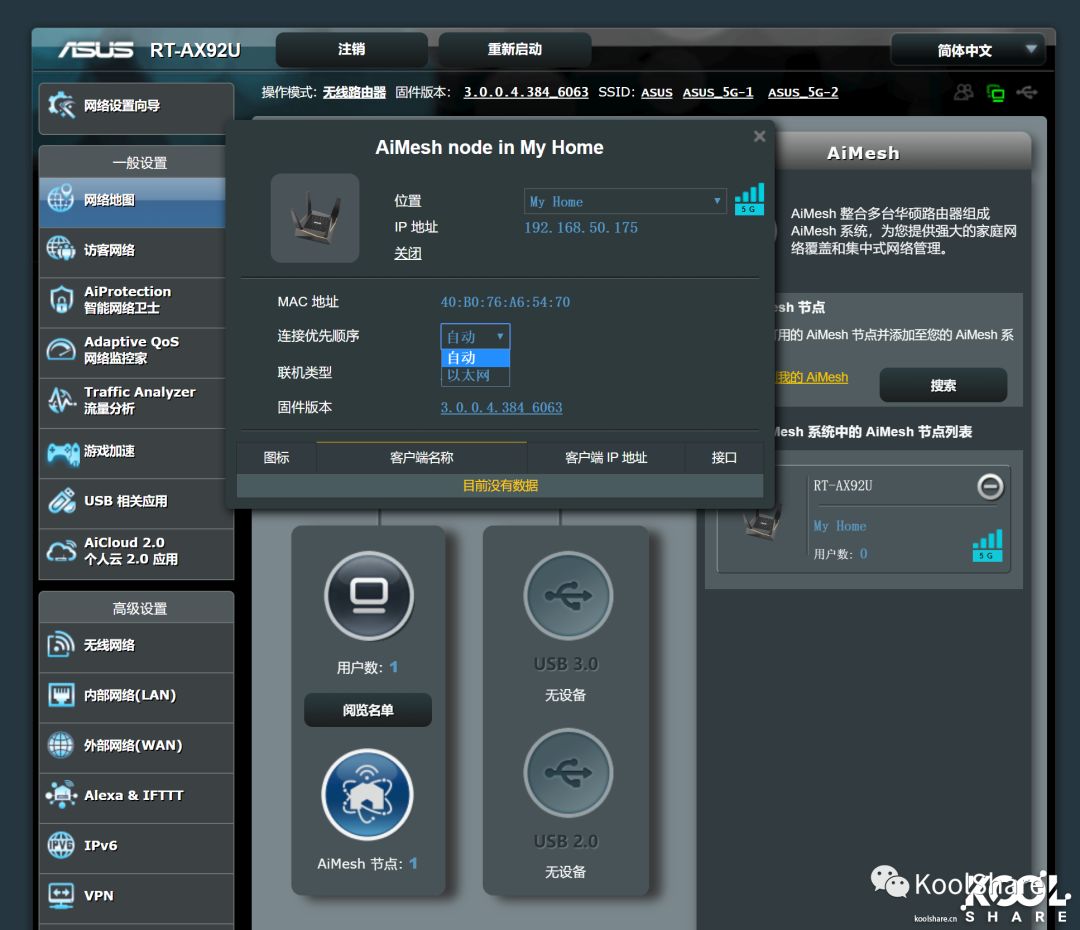Image resolution: width=1080 pixels, height=930 pixels.
Task: Click the My Home text on the node card
Action: click(840, 526)
